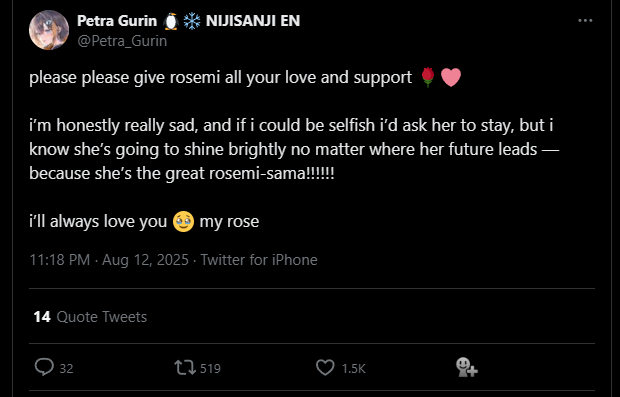Open the Petra Gurin display name link
Image resolution: width=620 pixels, height=397 pixels.
coord(117,21)
